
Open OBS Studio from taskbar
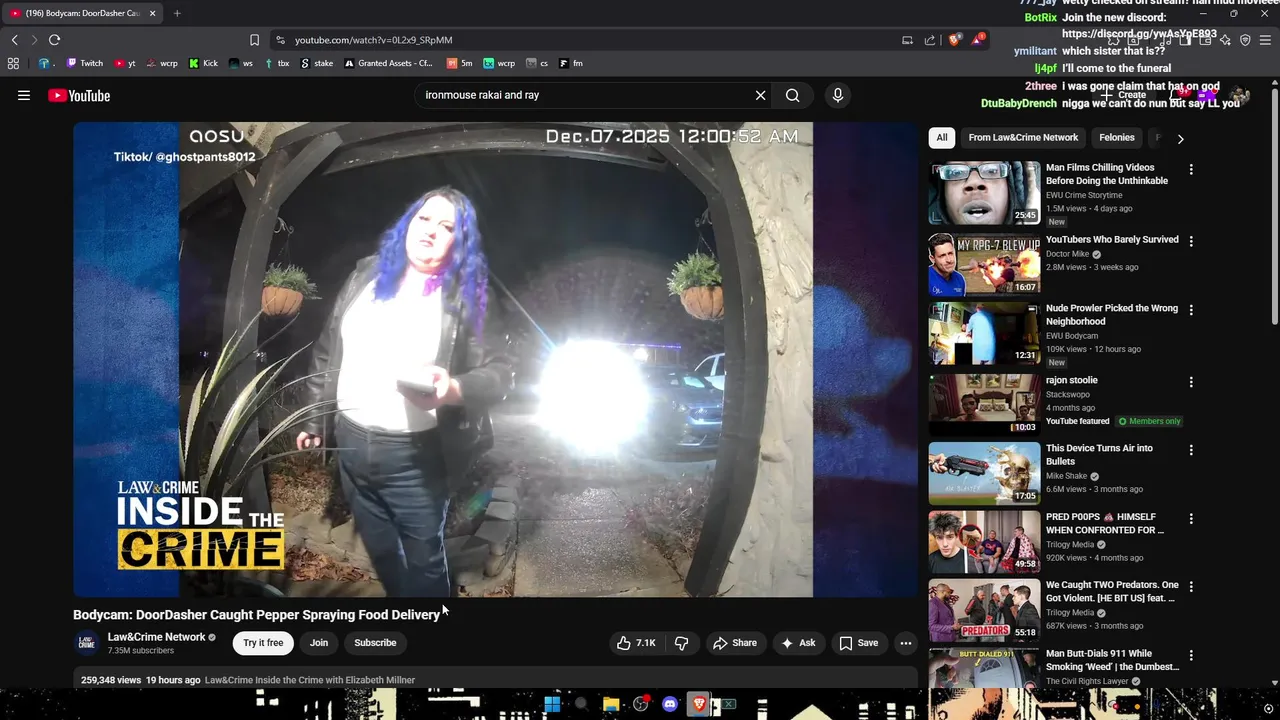[x=640, y=704]
